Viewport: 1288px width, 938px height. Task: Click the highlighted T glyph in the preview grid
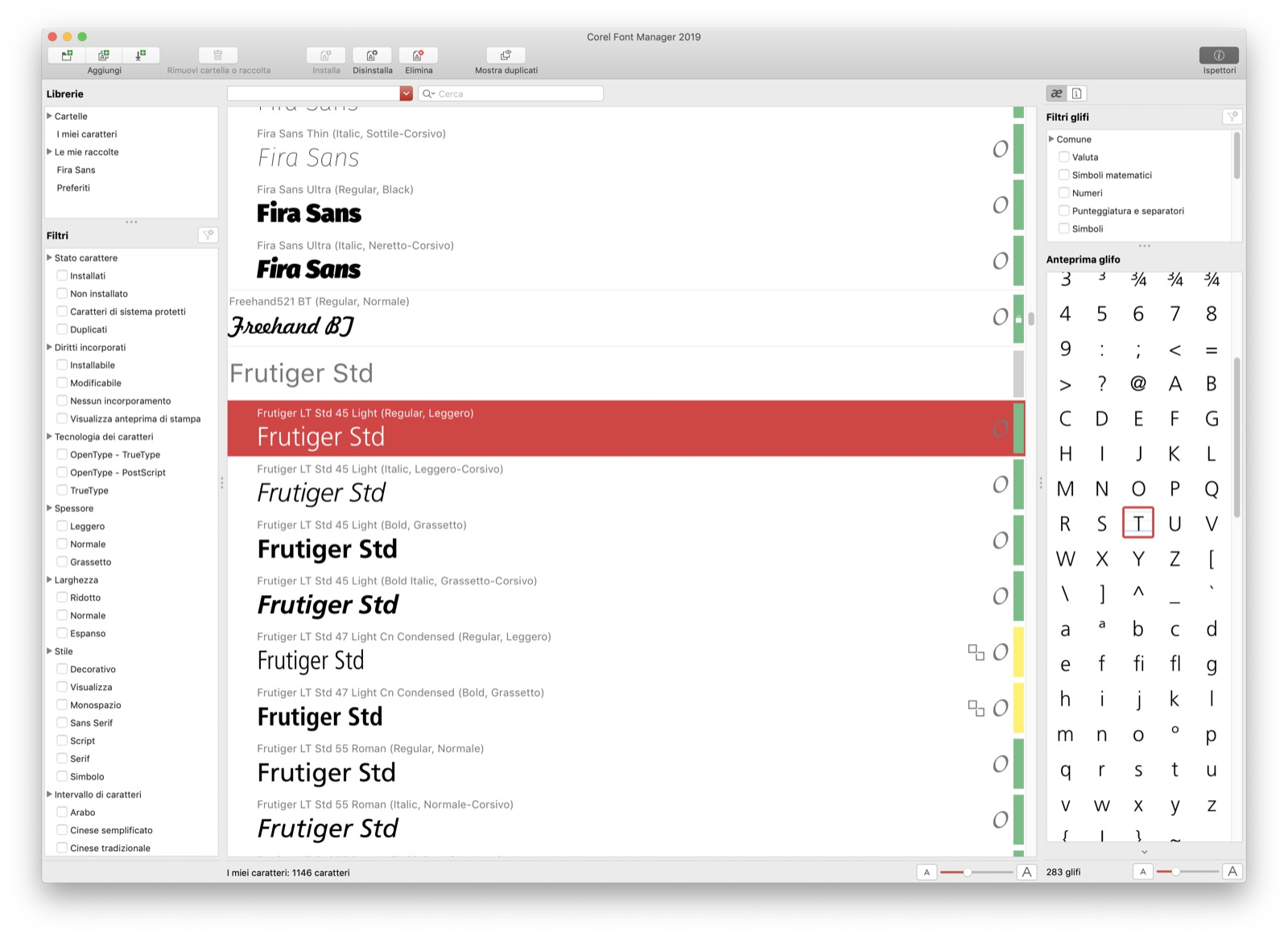pyautogui.click(x=1138, y=523)
